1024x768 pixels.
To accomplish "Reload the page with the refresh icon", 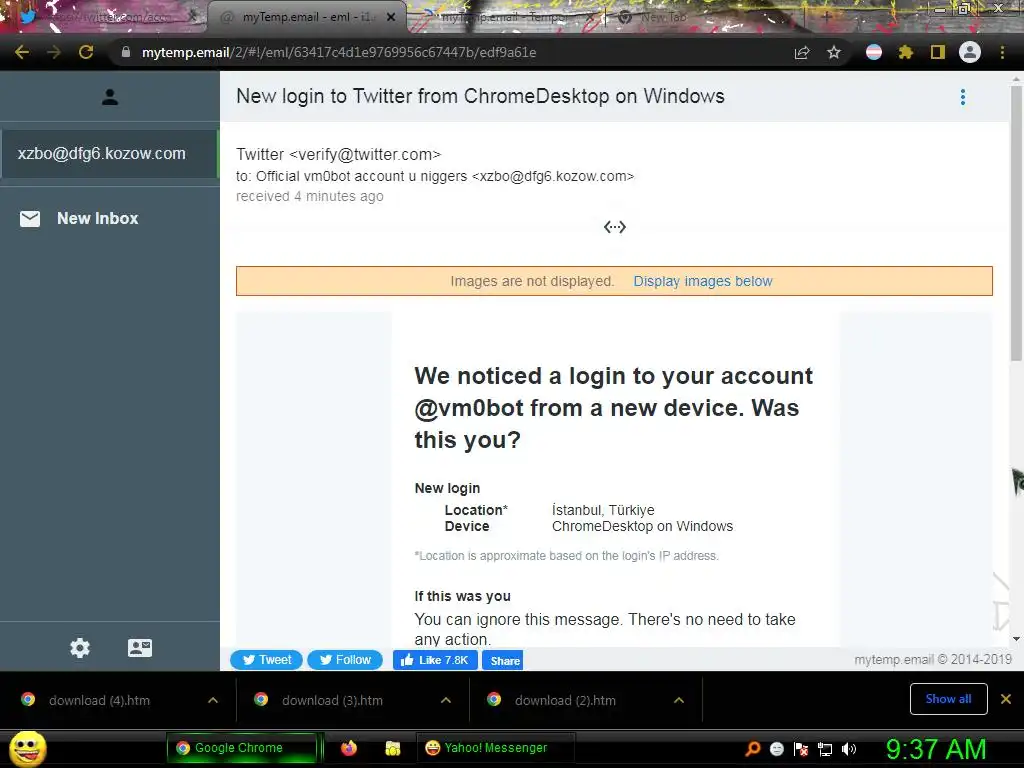I will (x=86, y=52).
